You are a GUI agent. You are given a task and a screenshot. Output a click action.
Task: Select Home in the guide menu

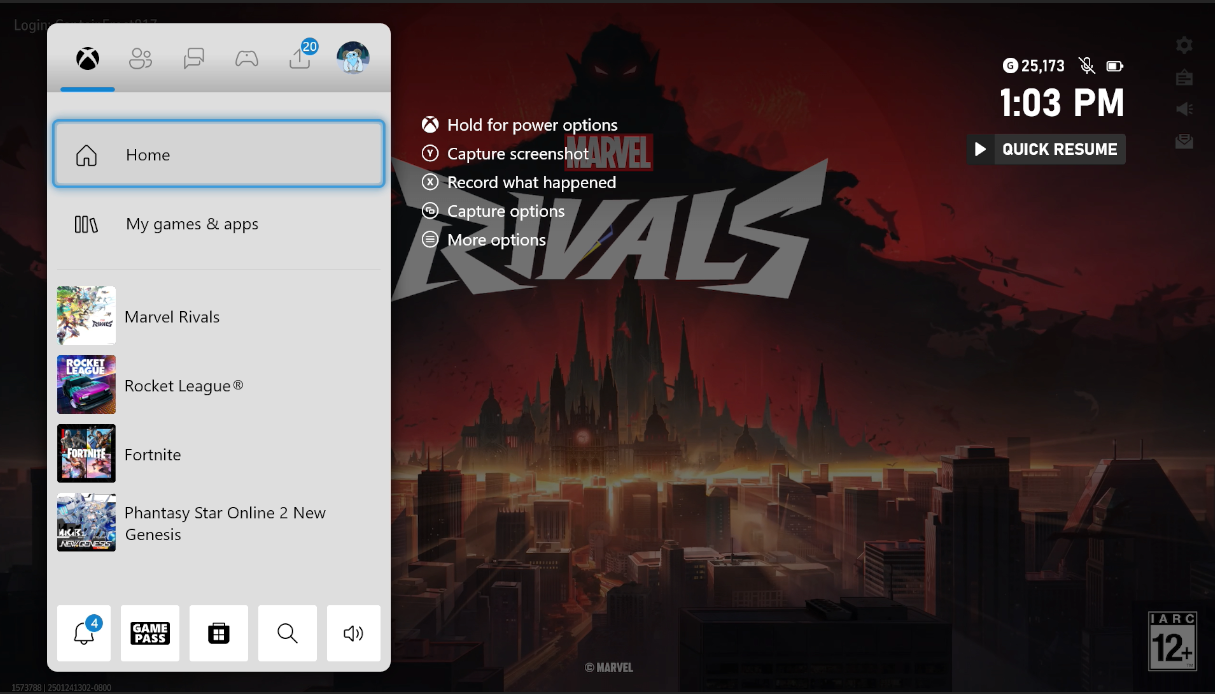click(x=218, y=154)
